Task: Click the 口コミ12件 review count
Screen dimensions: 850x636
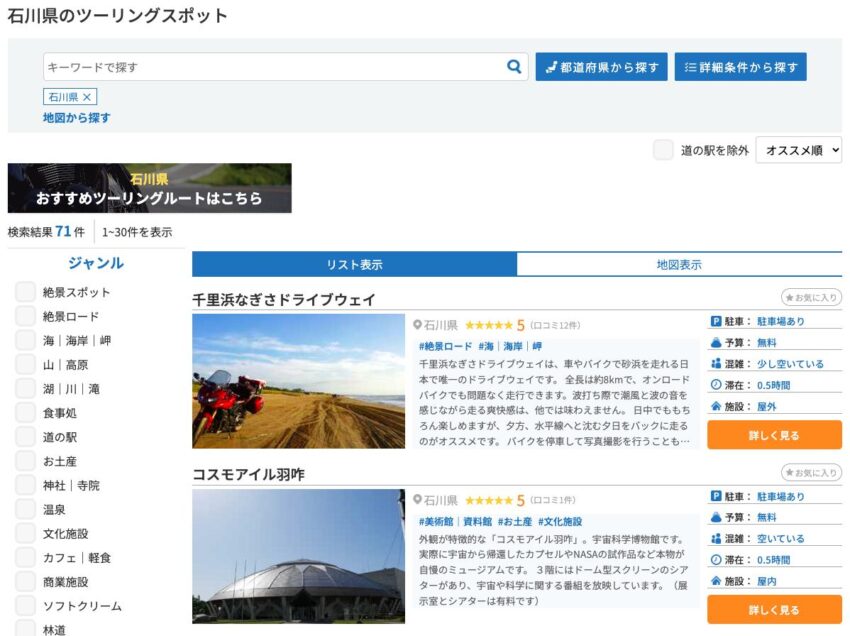Action: click(x=555, y=325)
